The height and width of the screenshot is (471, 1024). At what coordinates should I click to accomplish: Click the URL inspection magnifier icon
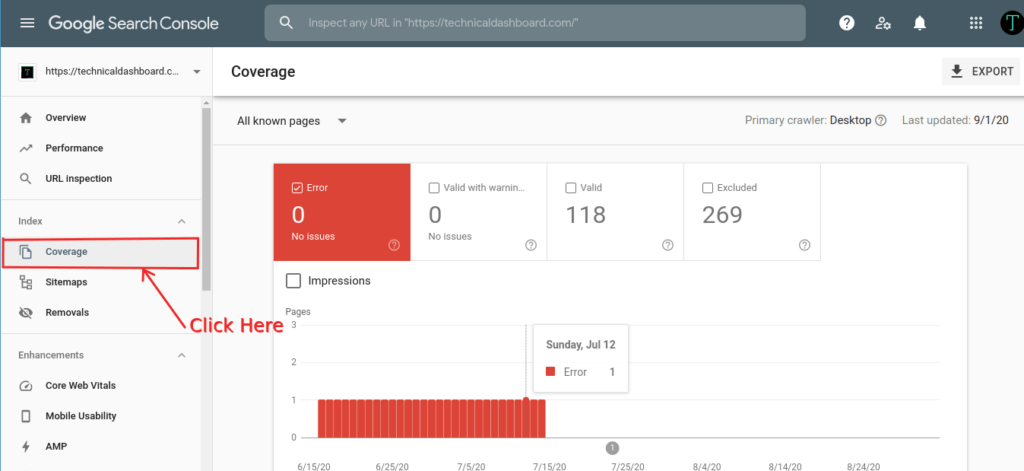[x=26, y=178]
